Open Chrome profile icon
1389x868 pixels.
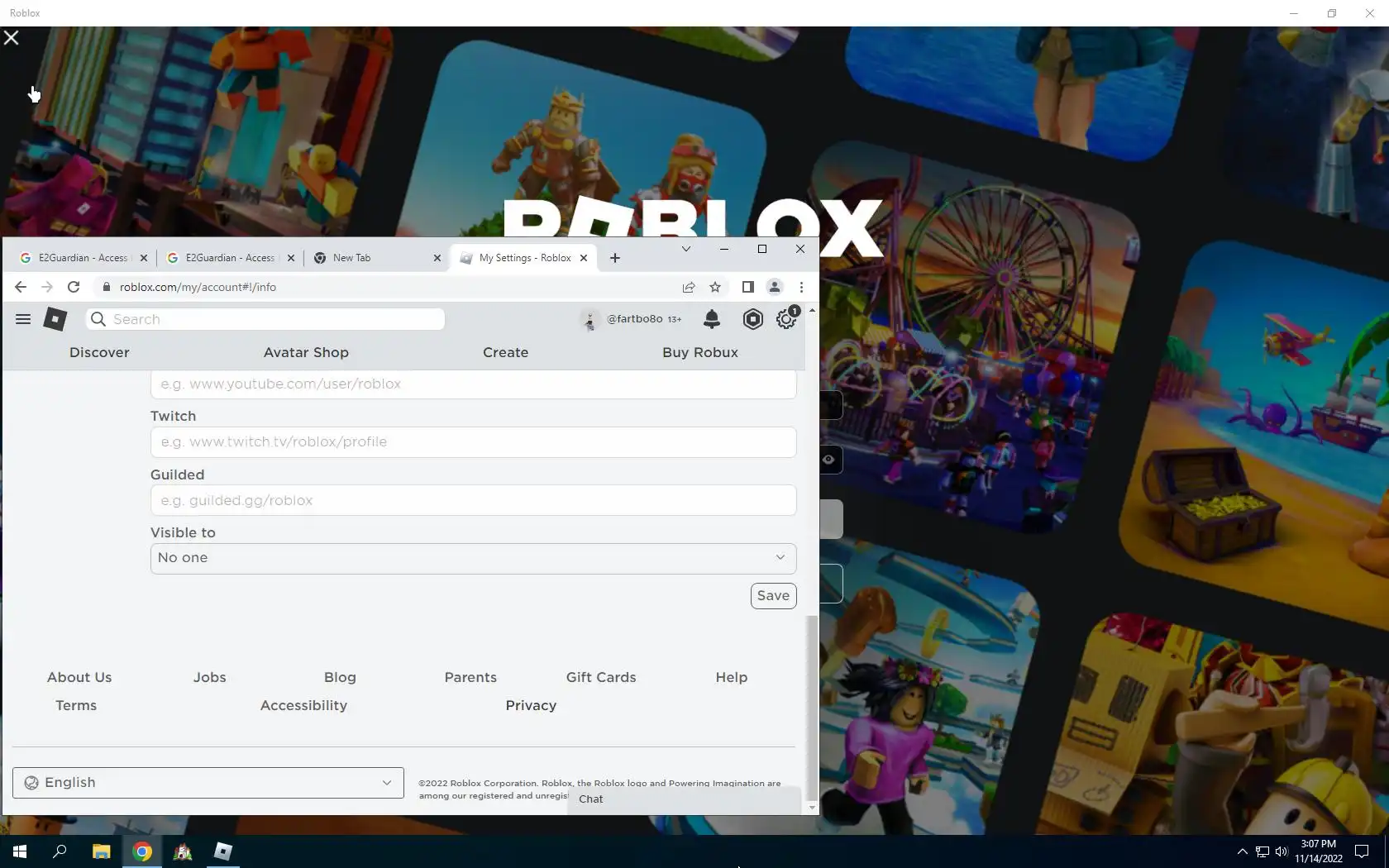point(775,287)
